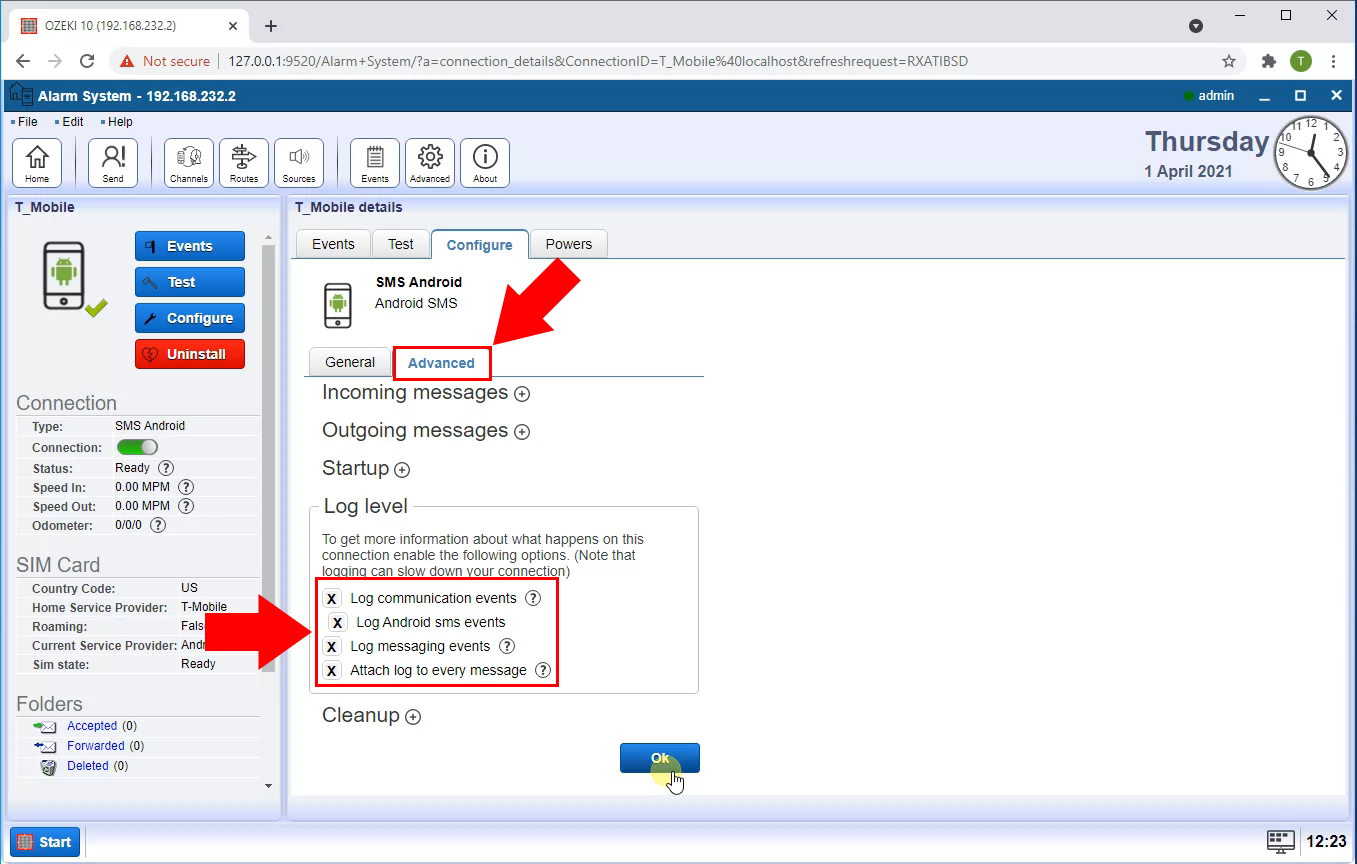Click the help icon beside Status Ready
This screenshot has width=1357, height=864.
[x=166, y=468]
